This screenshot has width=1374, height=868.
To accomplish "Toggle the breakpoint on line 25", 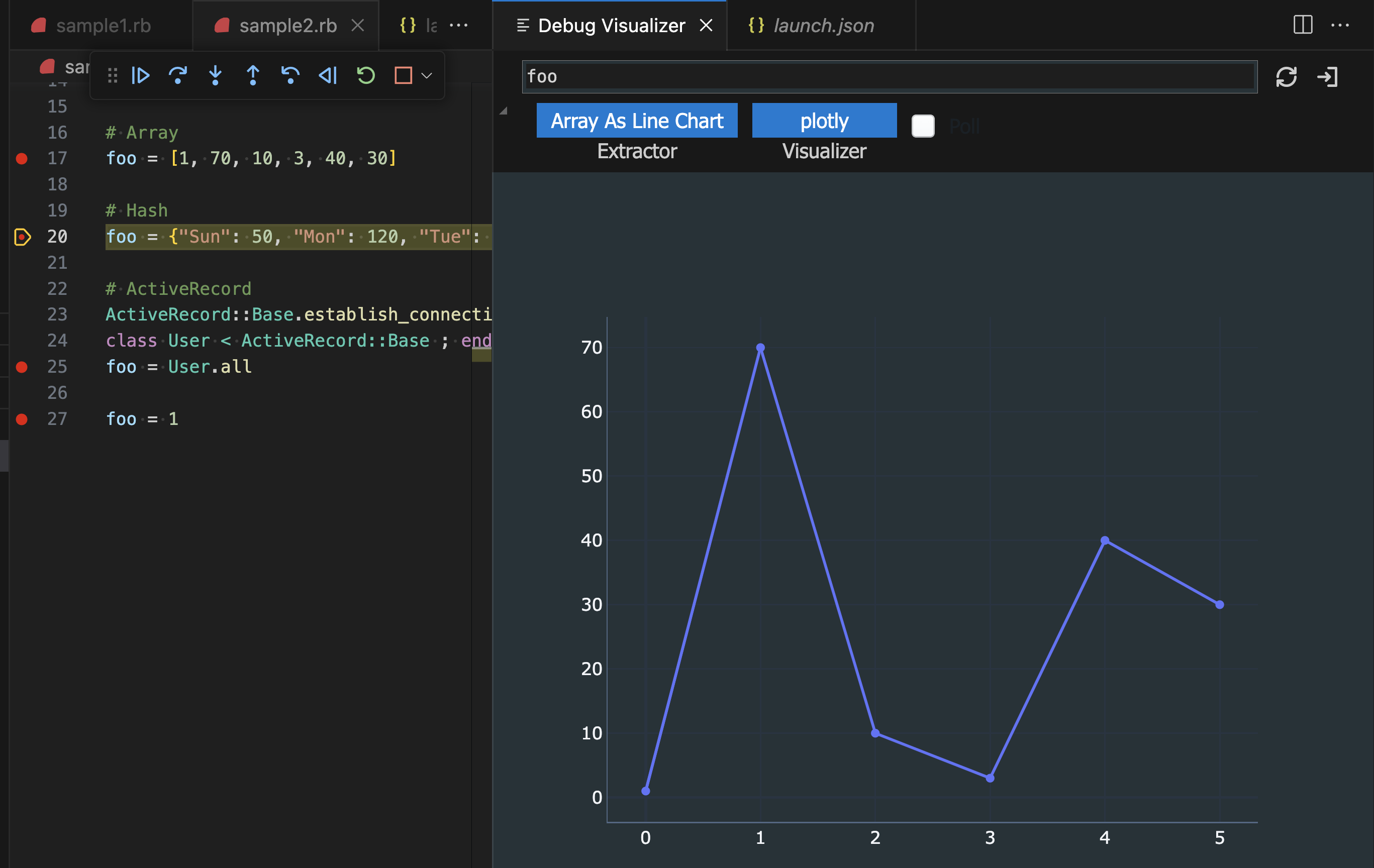I will pyautogui.click(x=22, y=367).
